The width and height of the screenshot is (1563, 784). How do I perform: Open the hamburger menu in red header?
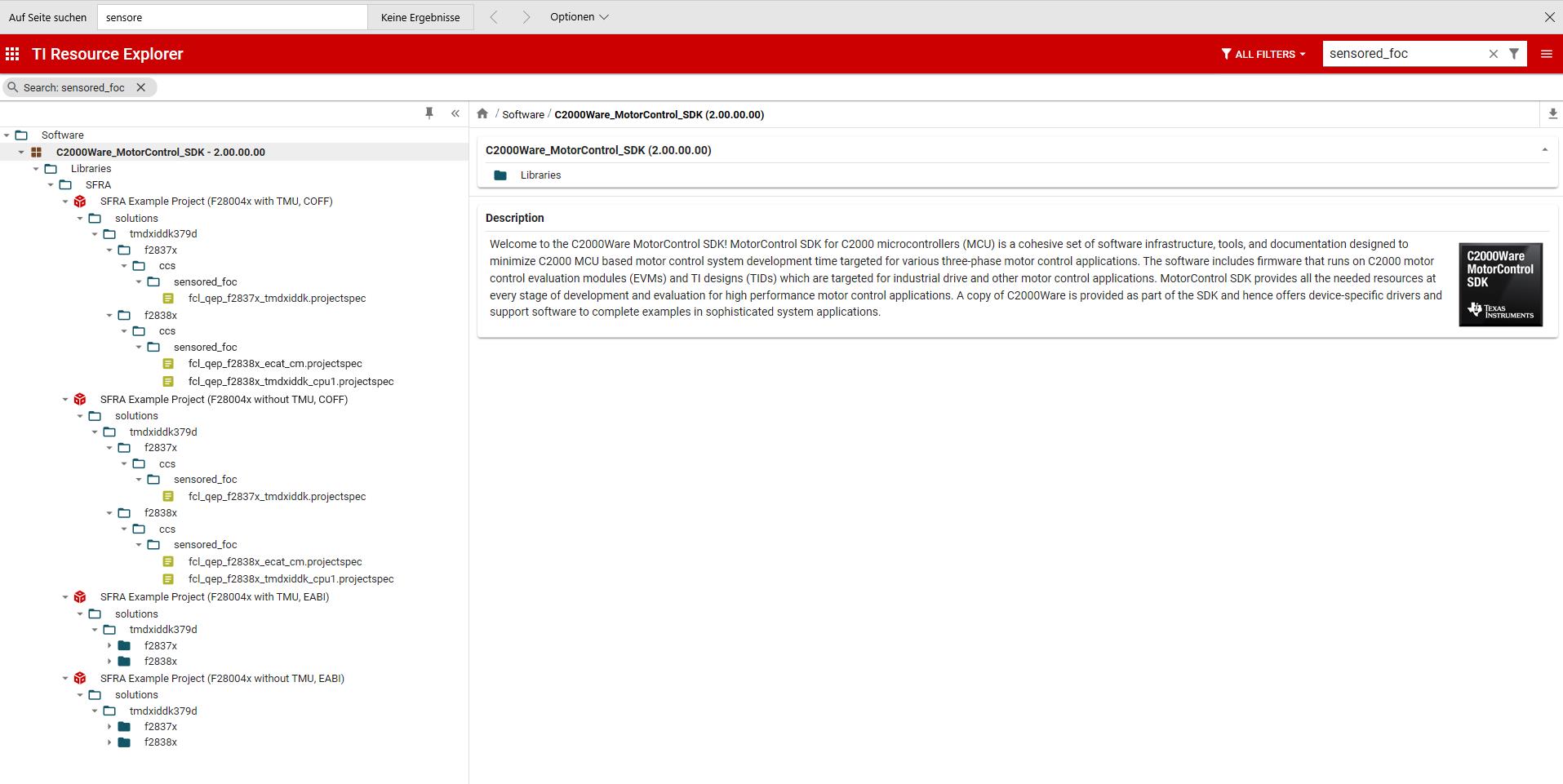(x=1546, y=54)
